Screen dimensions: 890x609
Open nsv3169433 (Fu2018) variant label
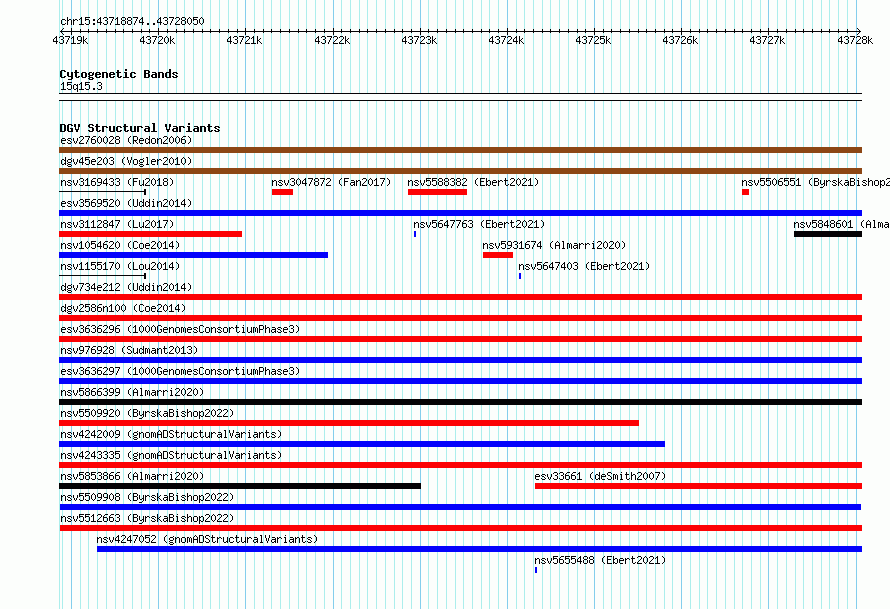click(117, 182)
